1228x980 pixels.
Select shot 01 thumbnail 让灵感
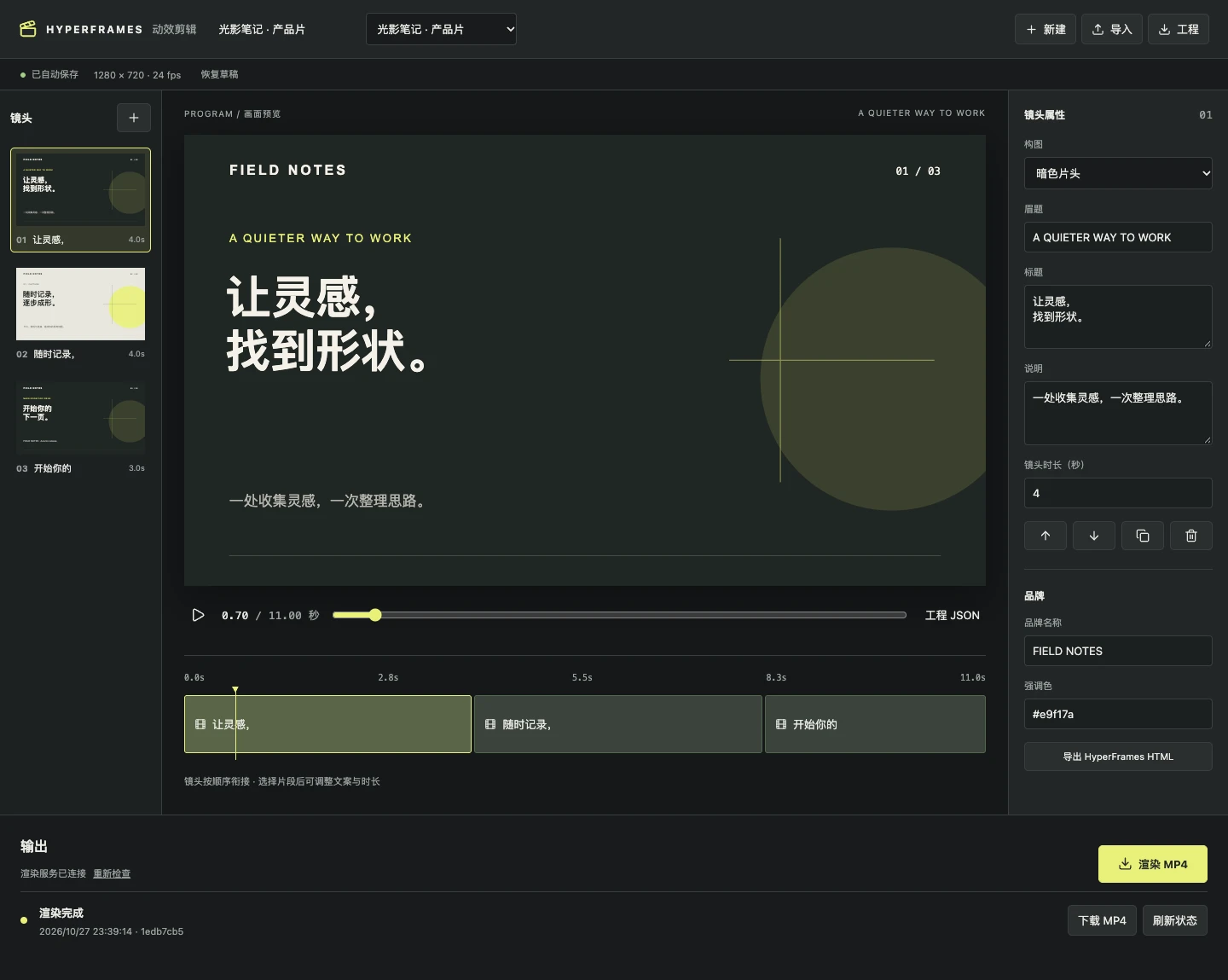pyautogui.click(x=80, y=200)
